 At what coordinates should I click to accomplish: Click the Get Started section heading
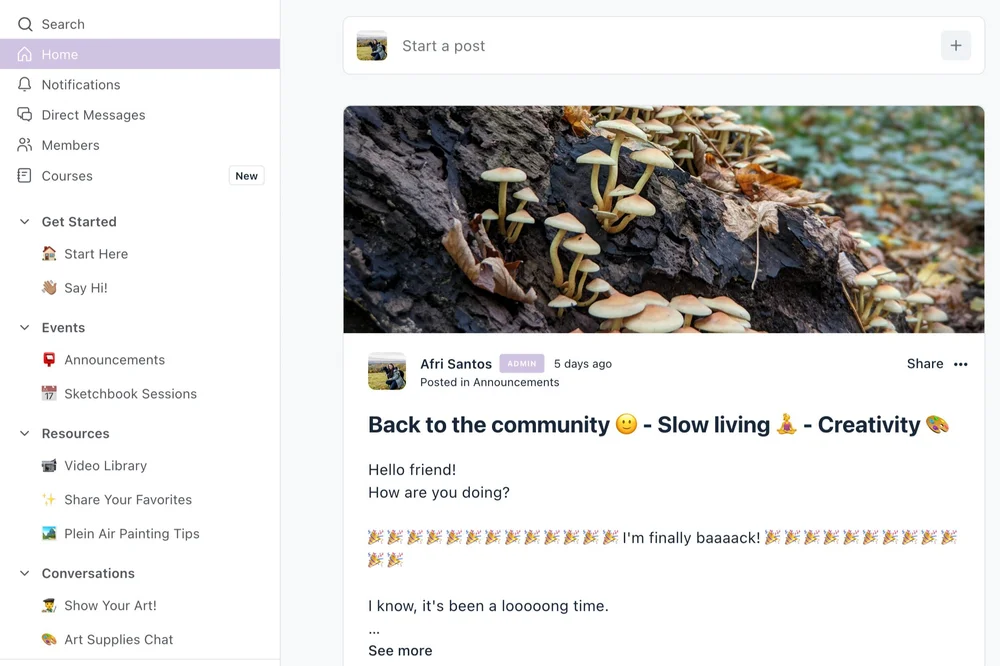pyautogui.click(x=79, y=222)
